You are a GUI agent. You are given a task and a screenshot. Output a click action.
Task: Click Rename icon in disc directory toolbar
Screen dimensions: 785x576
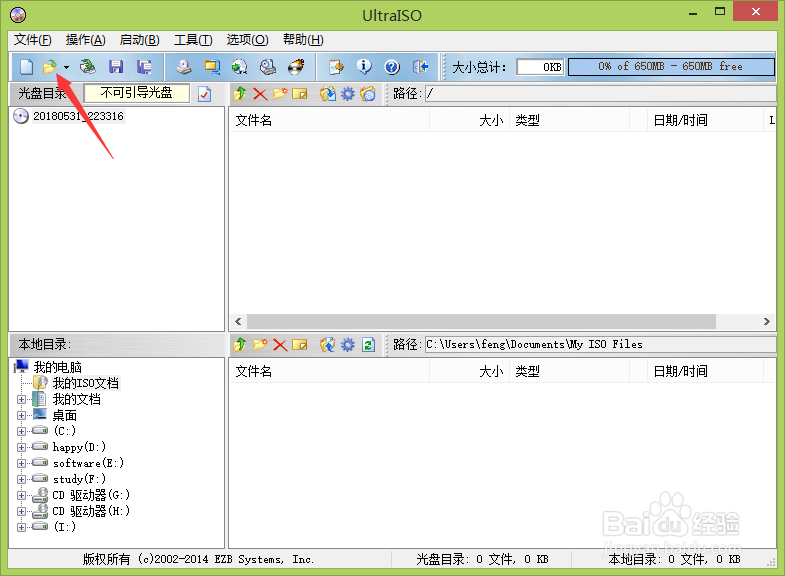click(300, 94)
